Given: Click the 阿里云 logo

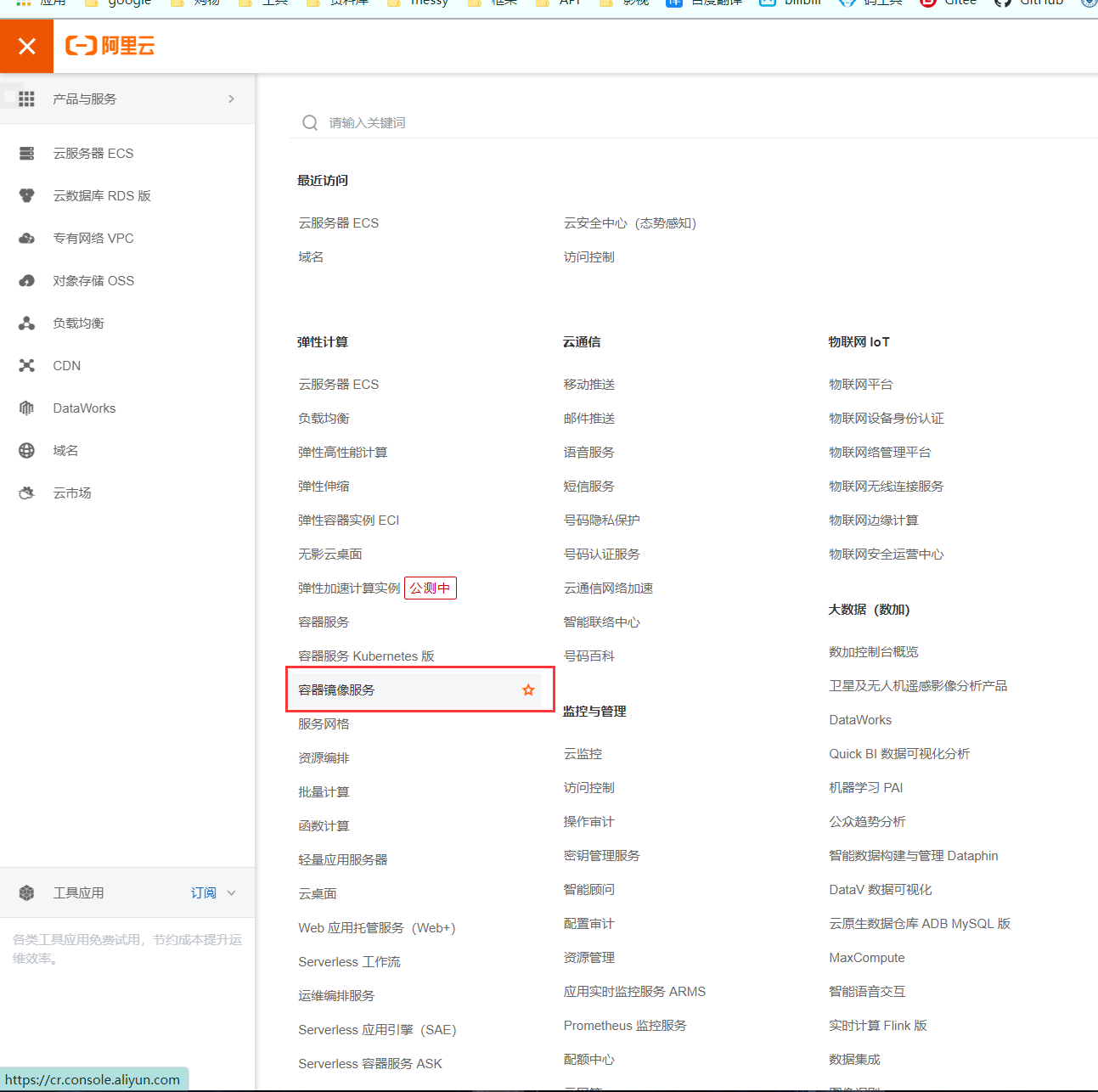Looking at the screenshot, I should click(110, 45).
